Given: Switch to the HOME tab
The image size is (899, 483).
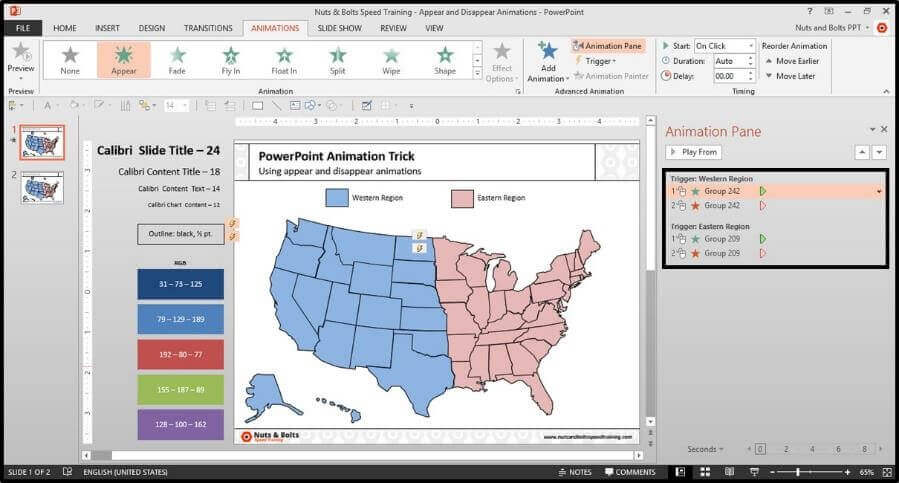Looking at the screenshot, I should [65, 28].
